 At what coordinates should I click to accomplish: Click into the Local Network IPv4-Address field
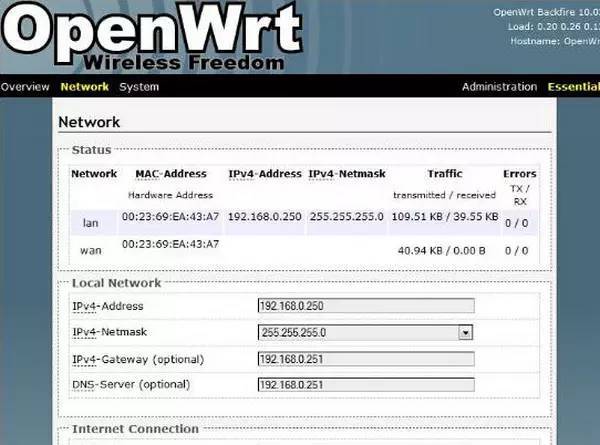point(366,306)
